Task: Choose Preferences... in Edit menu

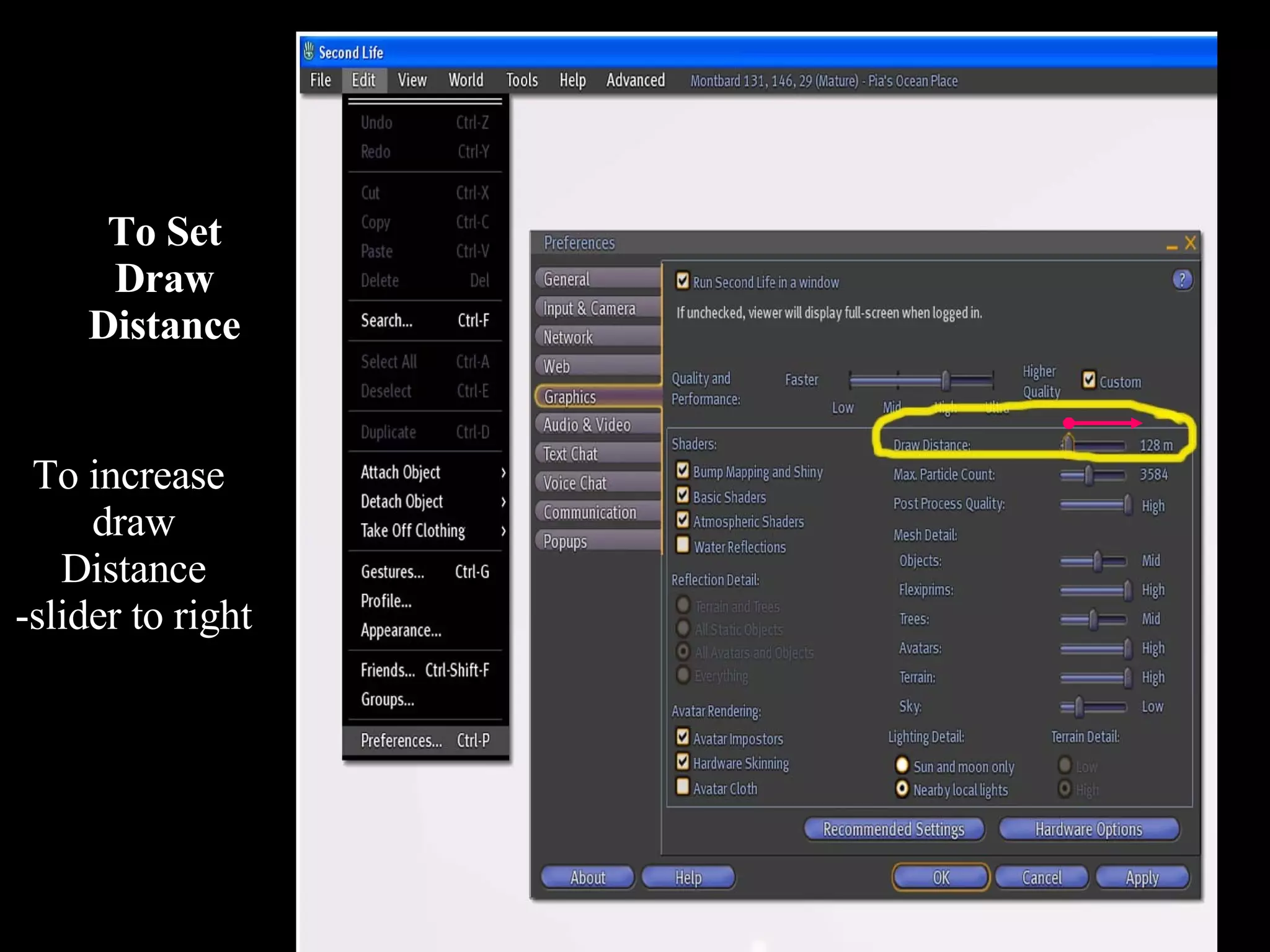Action: pos(425,741)
